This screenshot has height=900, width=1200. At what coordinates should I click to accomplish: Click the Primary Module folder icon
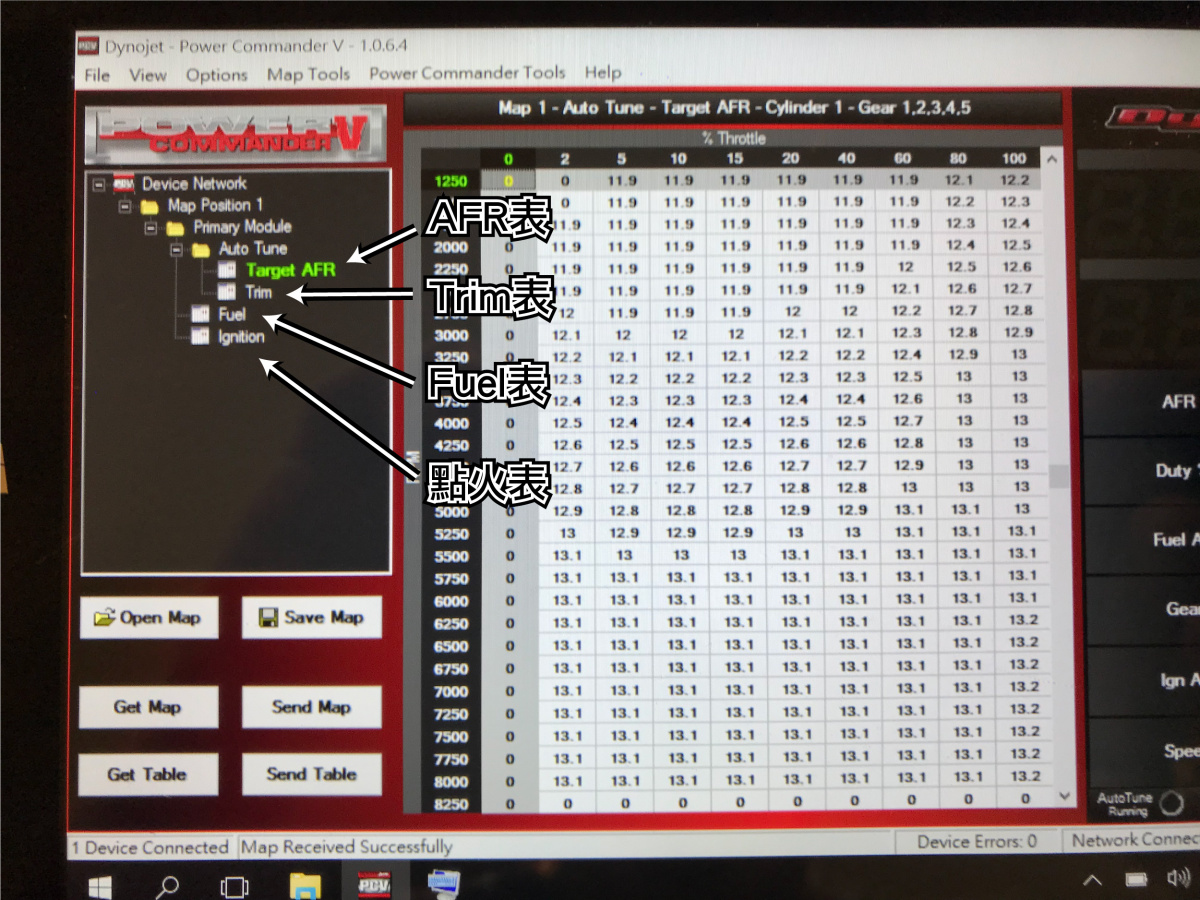[x=176, y=228]
